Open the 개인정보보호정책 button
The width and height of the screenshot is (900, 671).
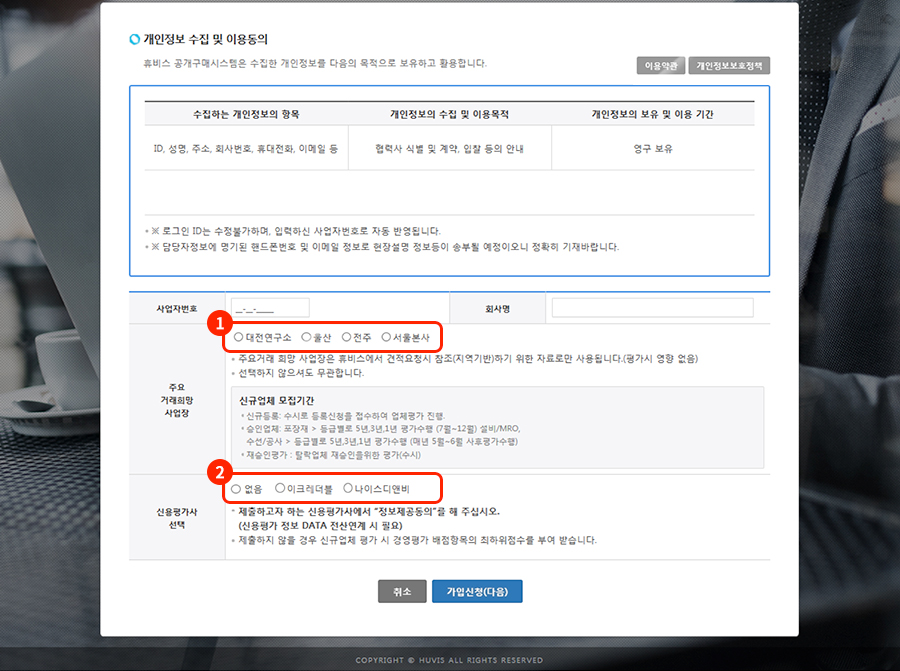tap(729, 65)
